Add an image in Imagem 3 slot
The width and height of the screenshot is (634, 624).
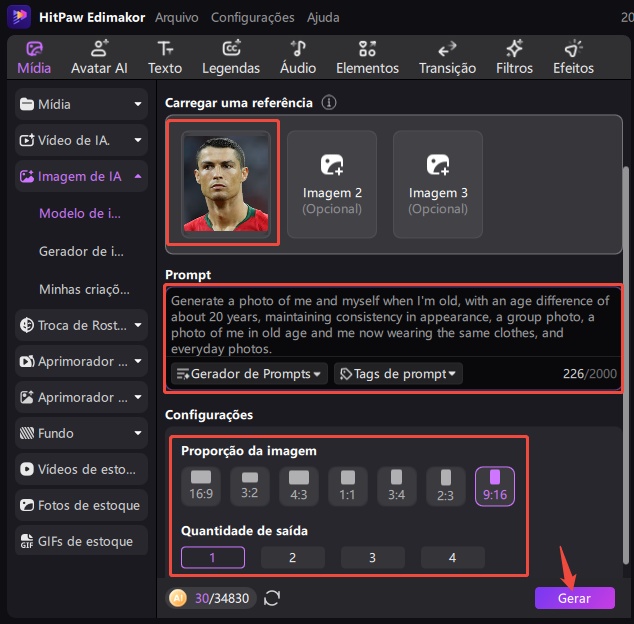(x=438, y=184)
